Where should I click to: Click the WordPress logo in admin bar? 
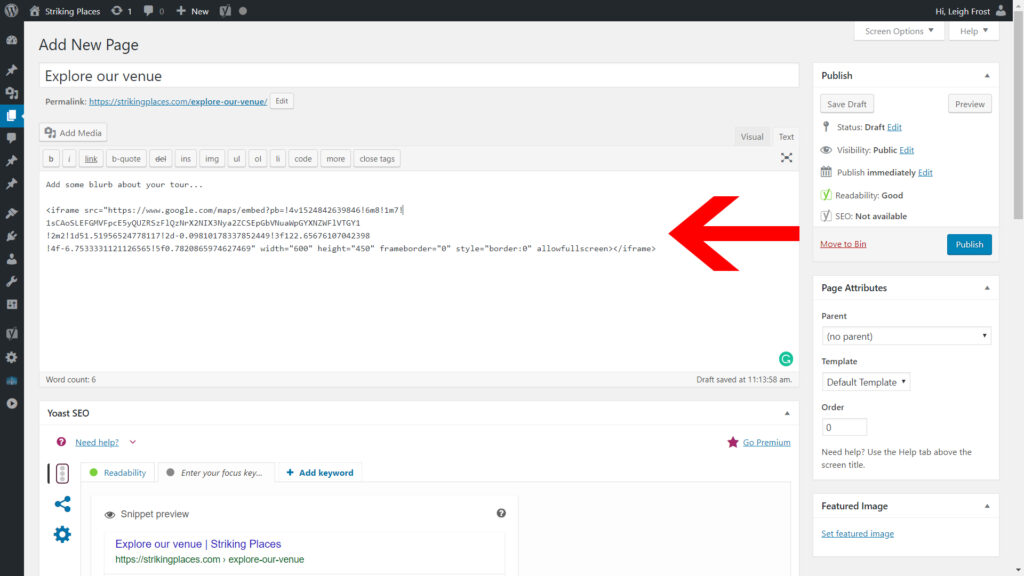pos(11,11)
